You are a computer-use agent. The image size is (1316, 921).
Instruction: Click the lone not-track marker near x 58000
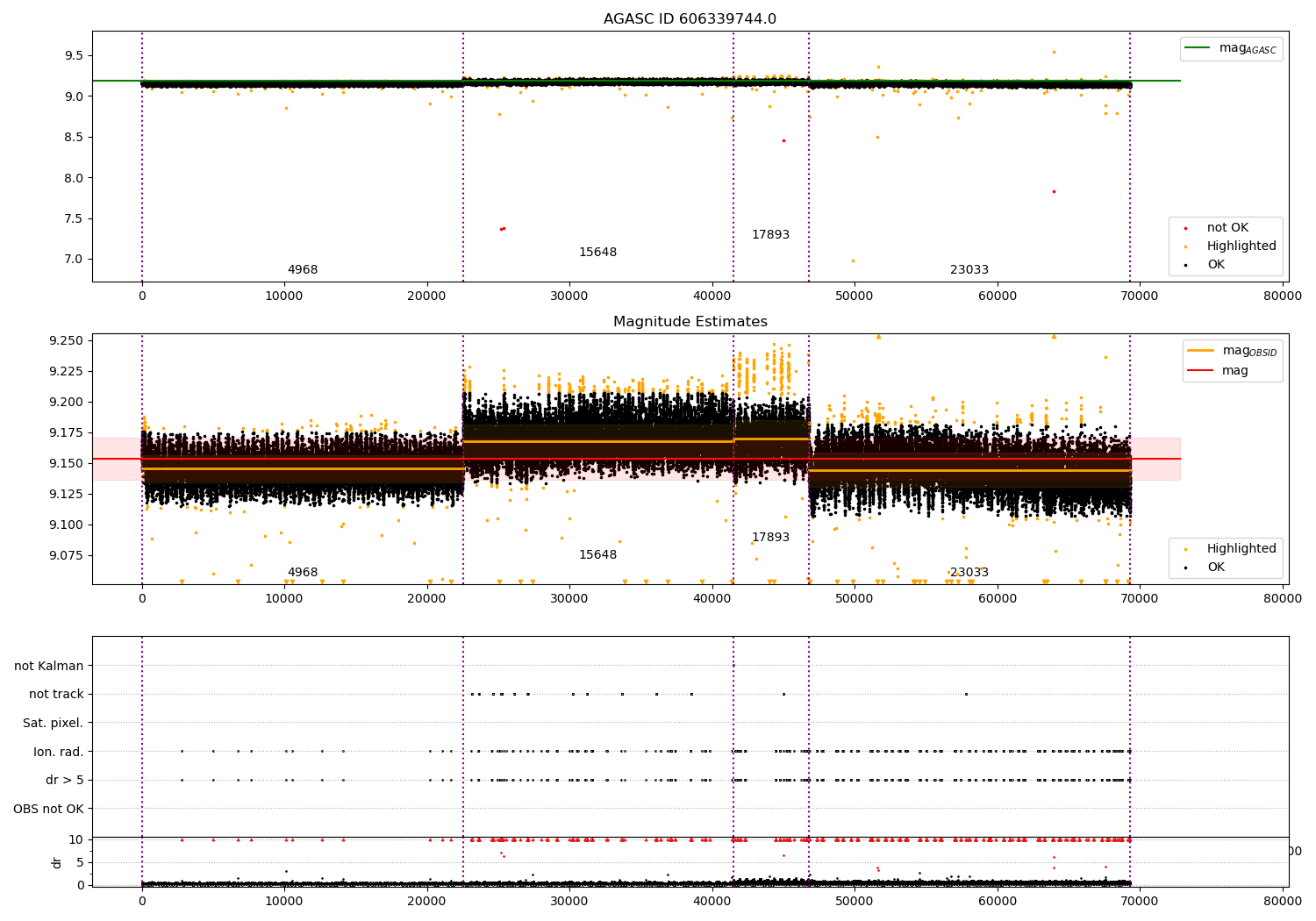click(966, 694)
